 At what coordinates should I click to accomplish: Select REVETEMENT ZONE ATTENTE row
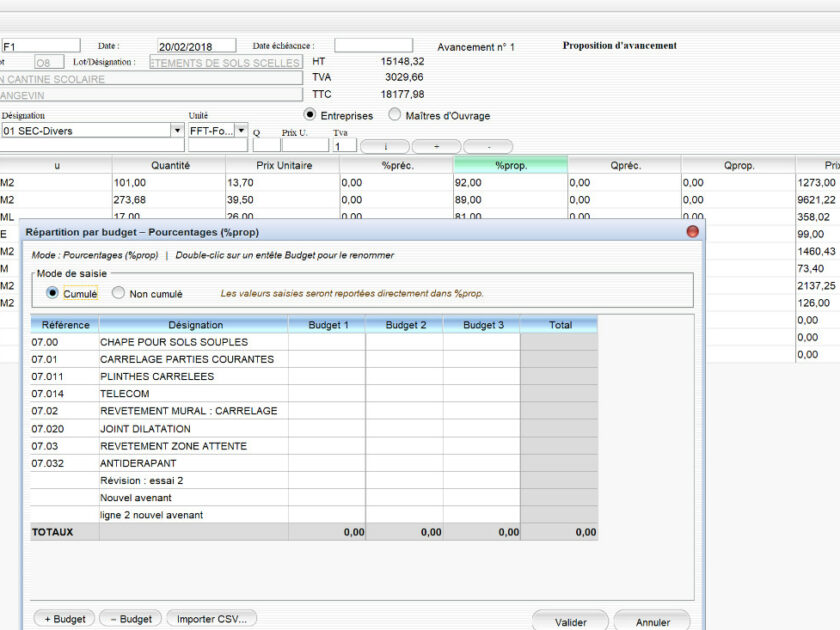click(x=314, y=446)
